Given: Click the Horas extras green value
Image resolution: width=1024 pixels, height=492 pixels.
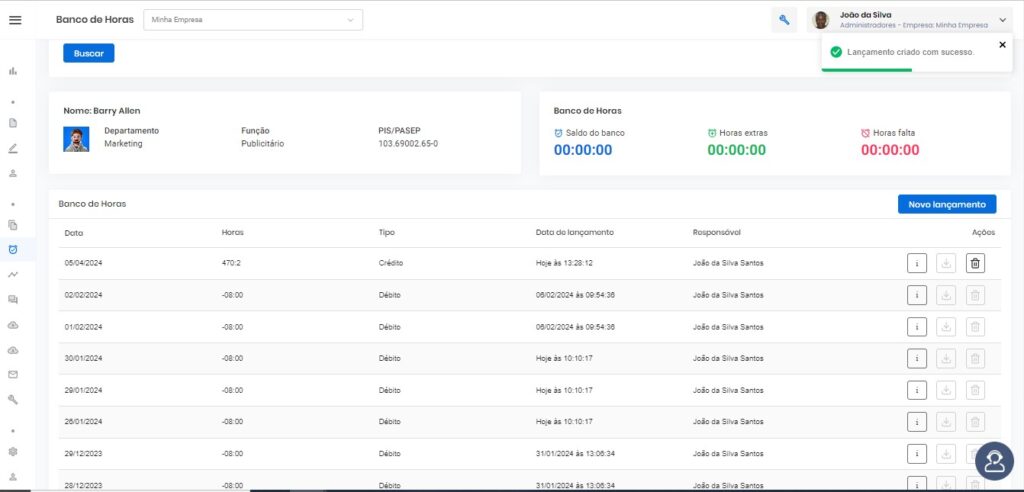Looking at the screenshot, I should tap(737, 150).
